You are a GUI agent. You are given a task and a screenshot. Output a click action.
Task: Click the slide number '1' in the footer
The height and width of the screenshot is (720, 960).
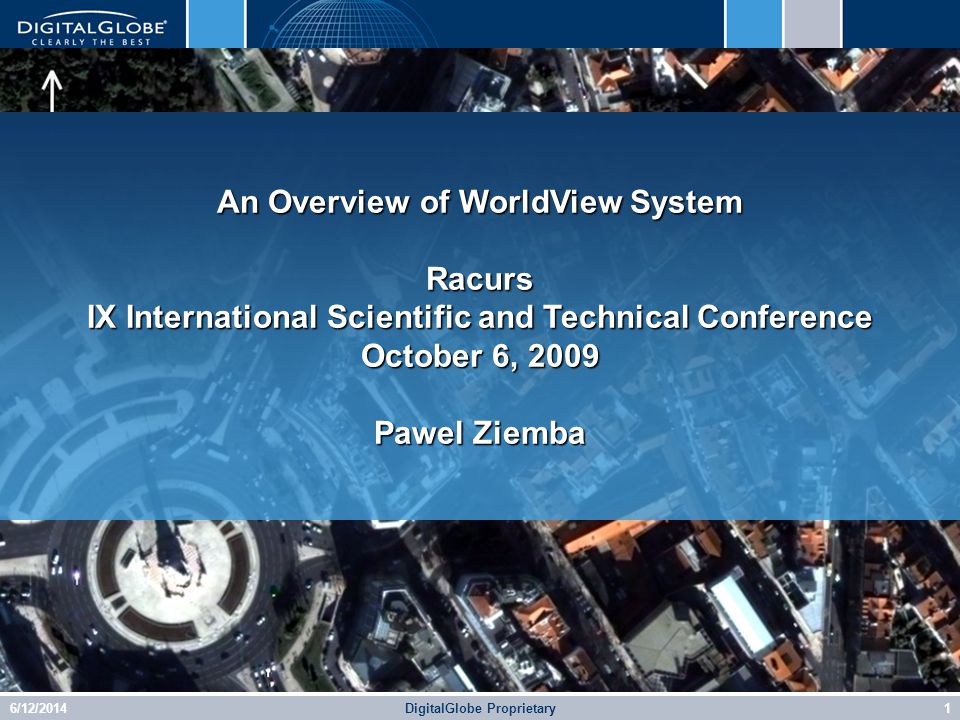[947, 708]
